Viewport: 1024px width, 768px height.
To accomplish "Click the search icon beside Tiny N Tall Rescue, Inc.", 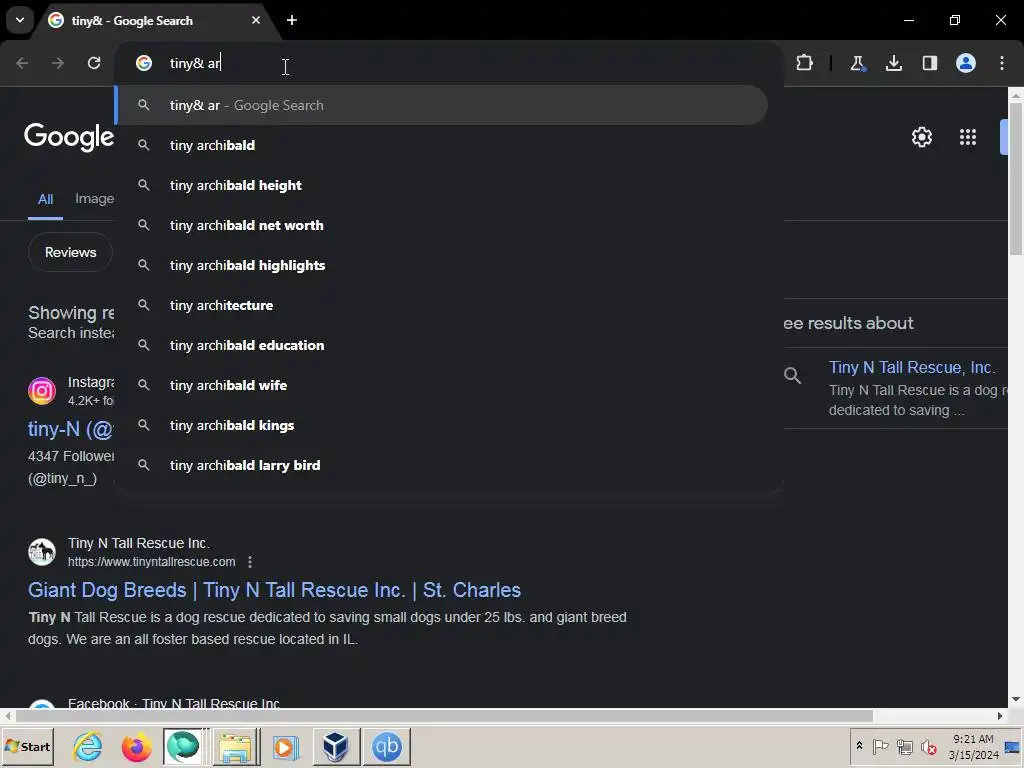I will [x=792, y=376].
